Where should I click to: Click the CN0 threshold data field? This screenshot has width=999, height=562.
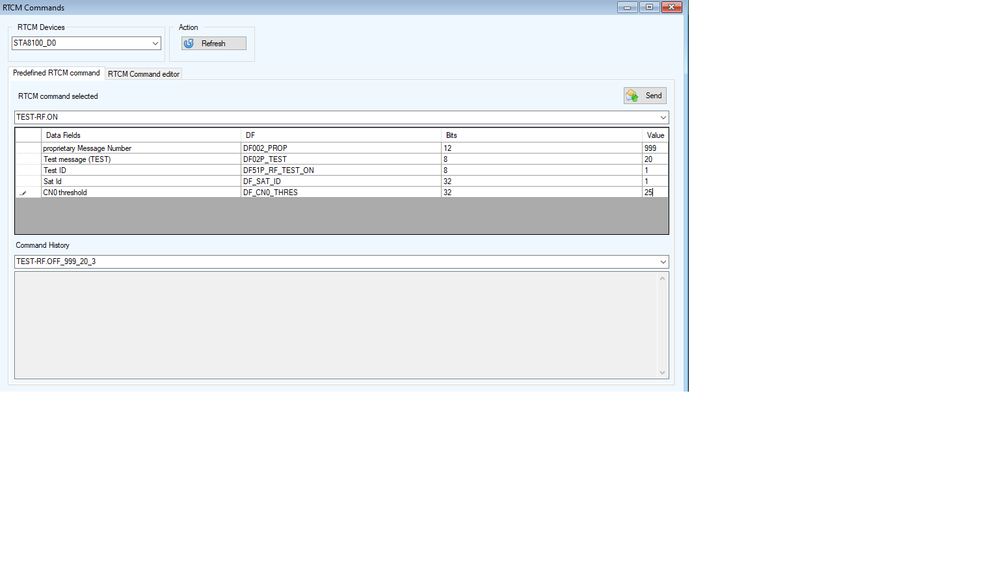click(x=141, y=192)
